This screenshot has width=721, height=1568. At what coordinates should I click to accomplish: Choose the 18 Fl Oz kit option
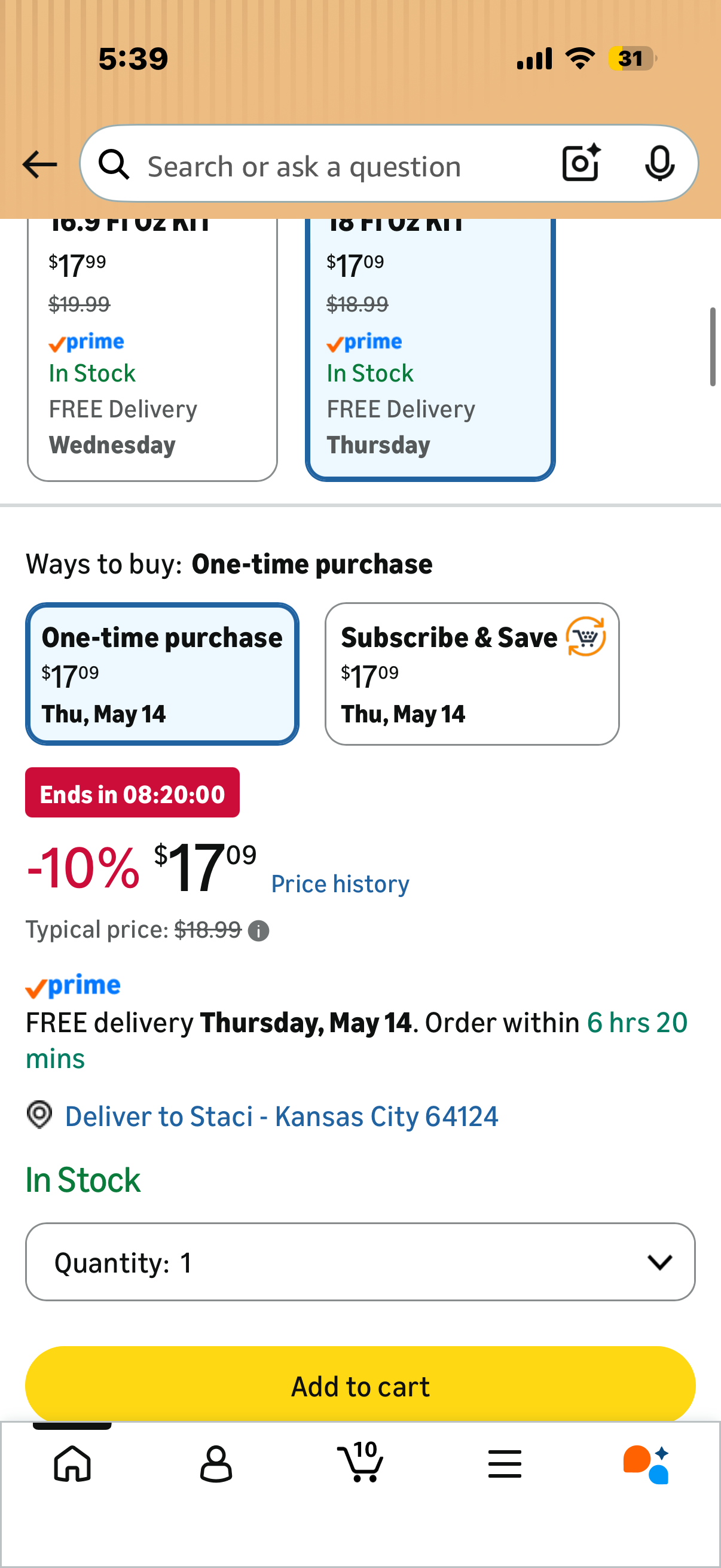coord(430,350)
